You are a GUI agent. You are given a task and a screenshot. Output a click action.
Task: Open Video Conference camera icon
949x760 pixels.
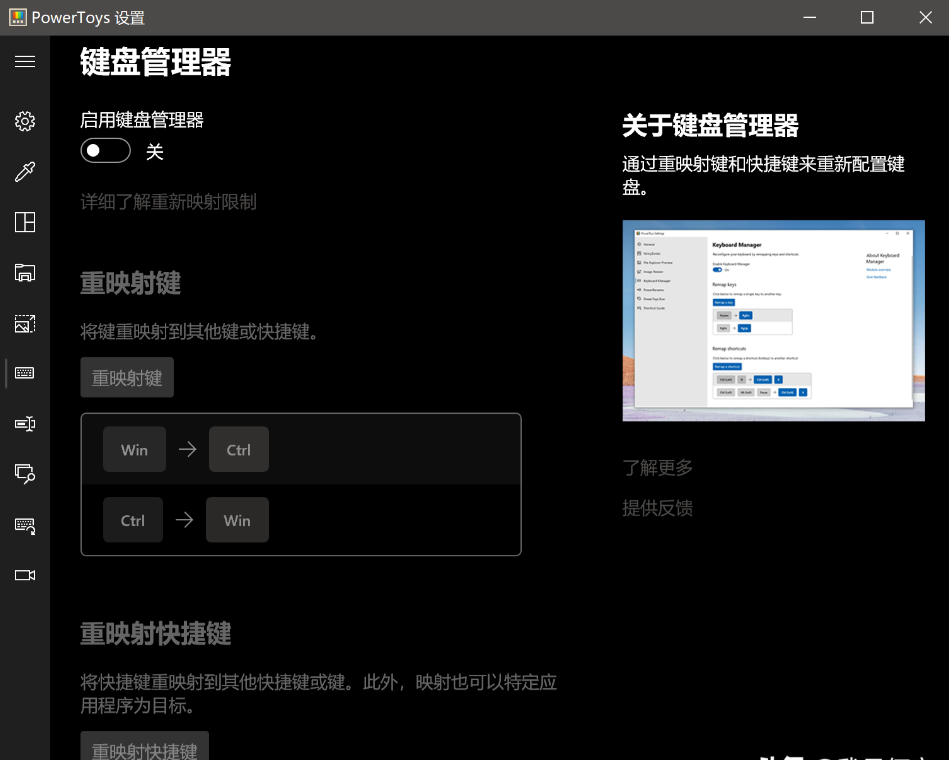coord(25,575)
